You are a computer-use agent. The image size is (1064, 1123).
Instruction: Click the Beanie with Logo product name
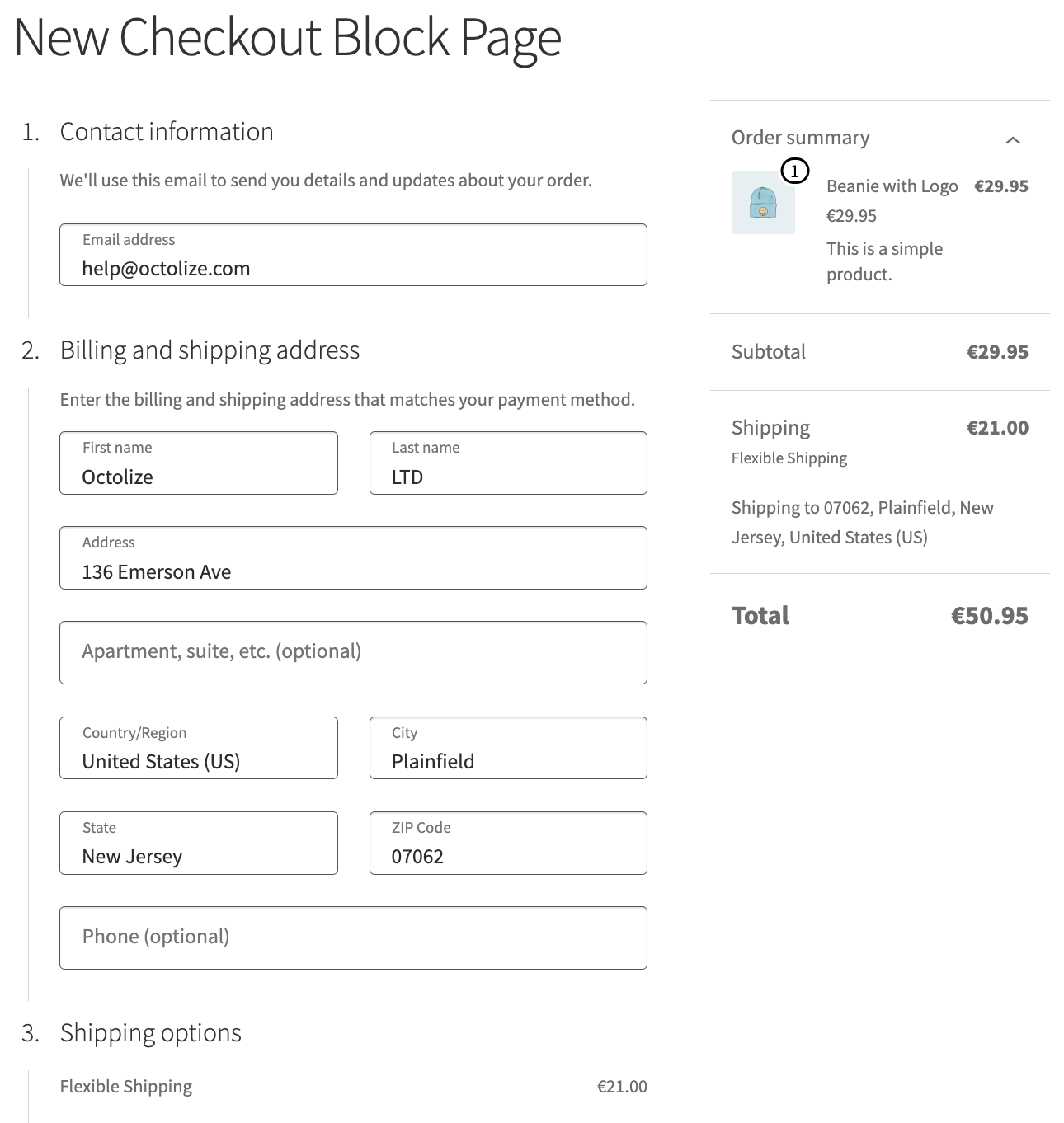(x=892, y=186)
